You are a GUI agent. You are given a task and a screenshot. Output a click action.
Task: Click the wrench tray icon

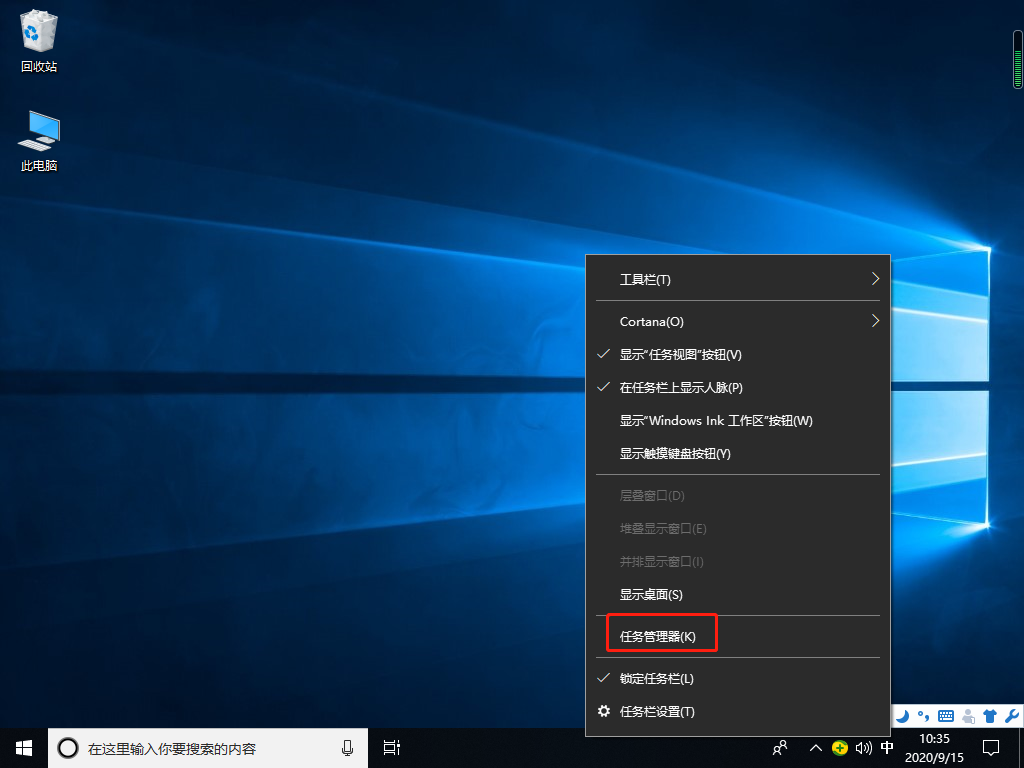point(1013,716)
